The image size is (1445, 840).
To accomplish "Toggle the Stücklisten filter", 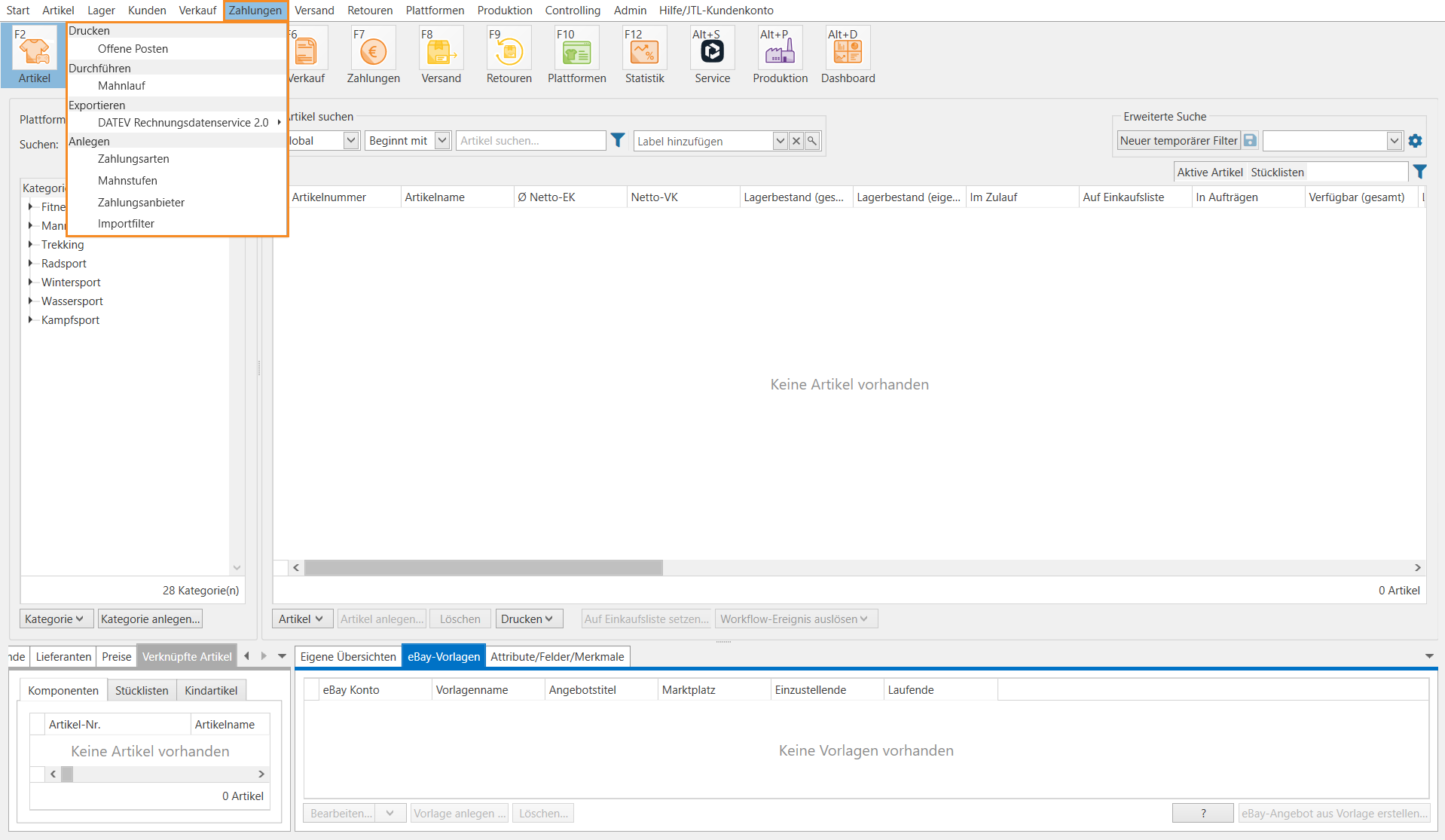I will [x=1277, y=173].
